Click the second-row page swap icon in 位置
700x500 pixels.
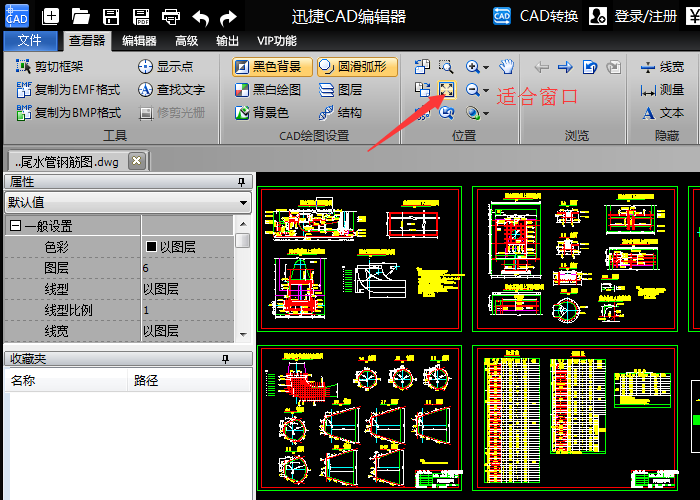(422, 90)
